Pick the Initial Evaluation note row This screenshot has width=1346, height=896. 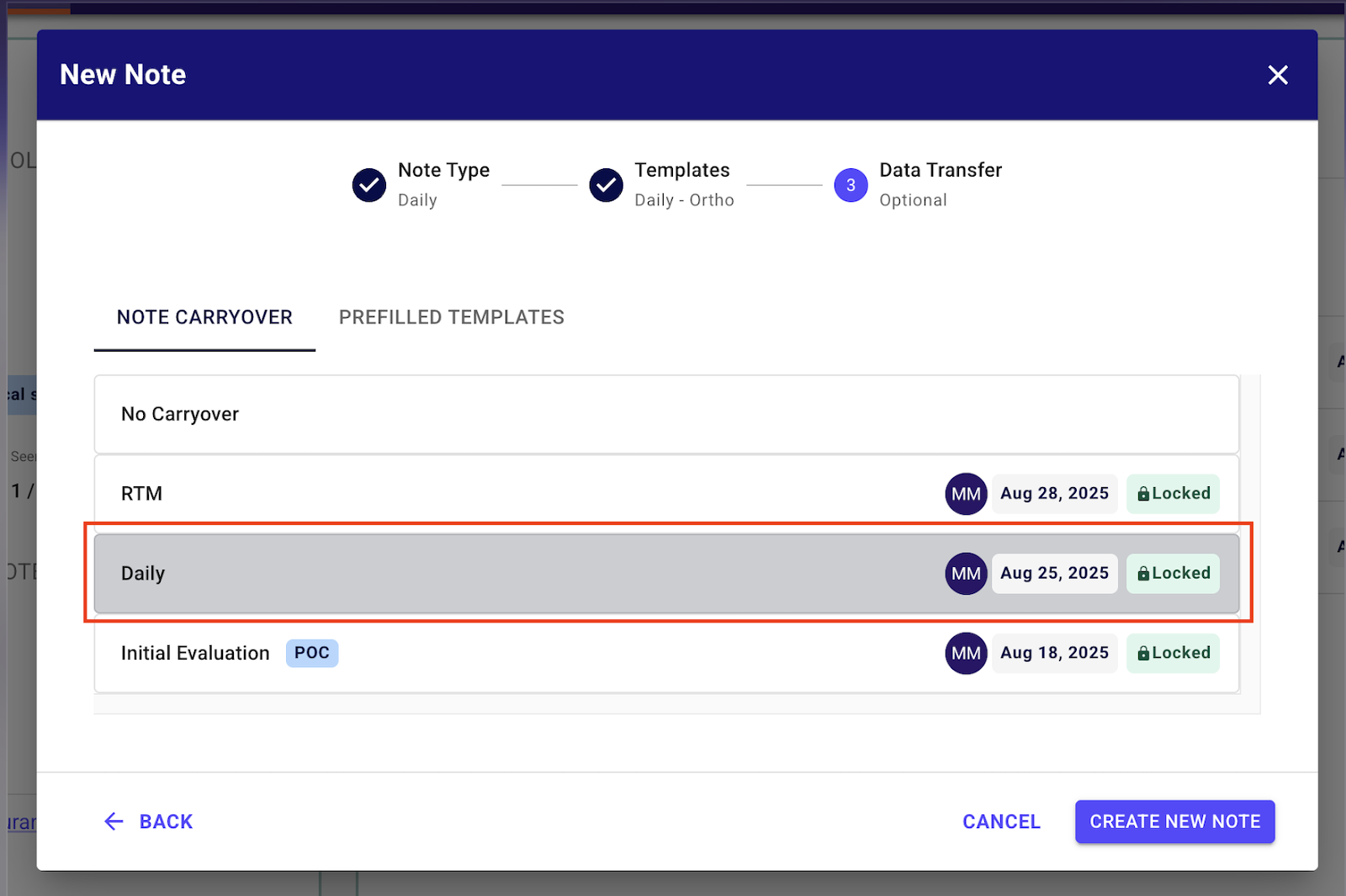tap(195, 653)
